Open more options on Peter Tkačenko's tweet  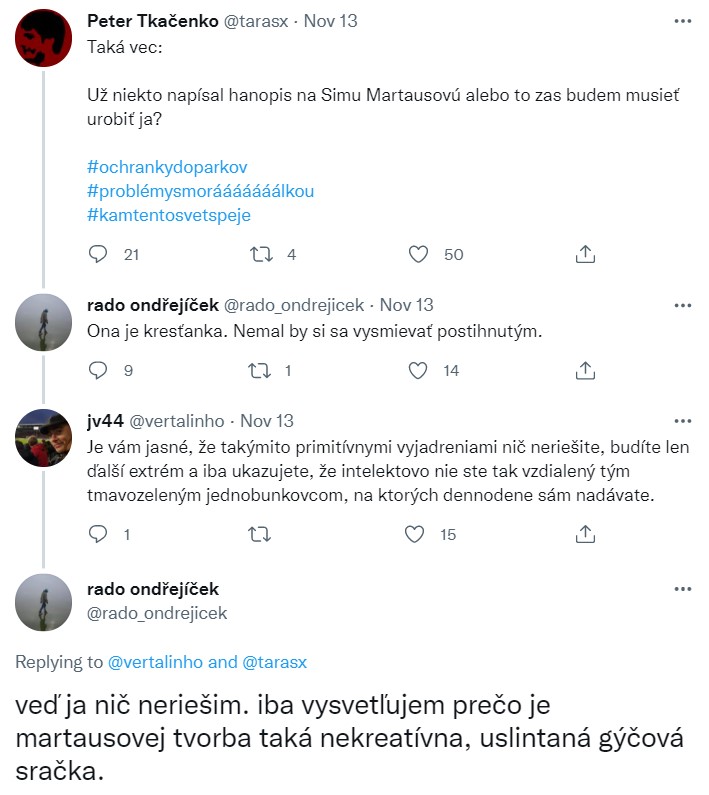click(x=682, y=21)
